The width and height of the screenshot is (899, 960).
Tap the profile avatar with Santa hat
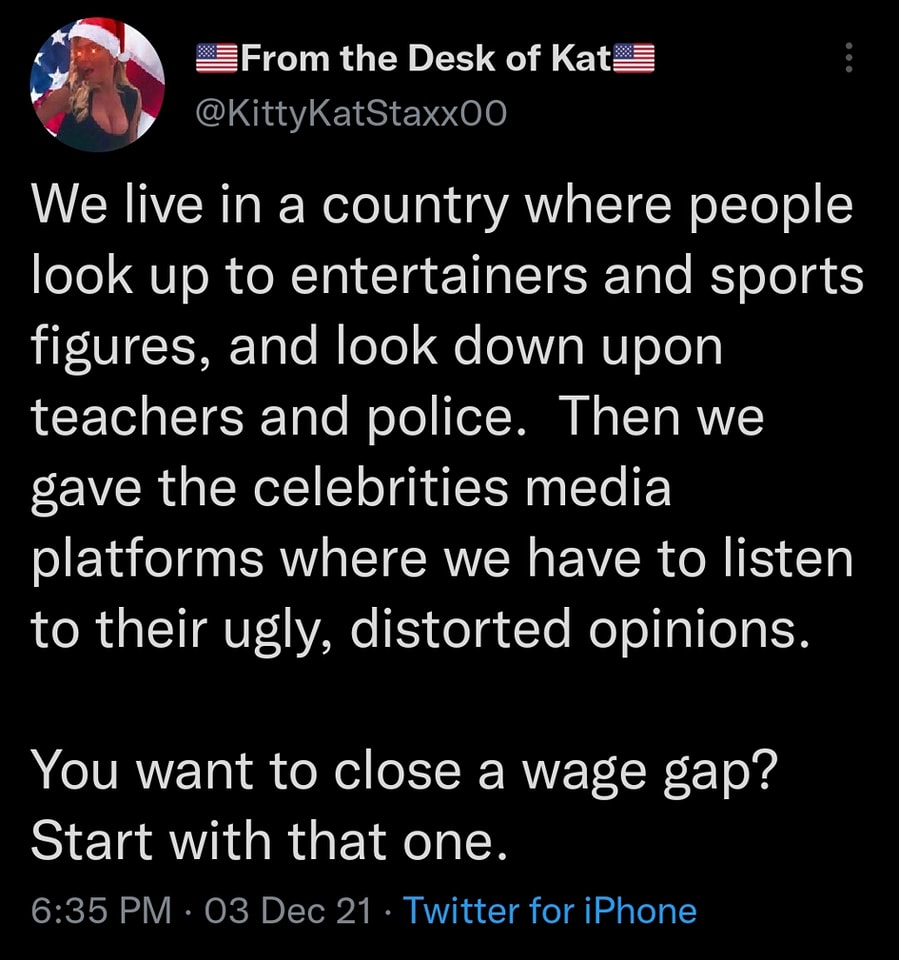97,84
